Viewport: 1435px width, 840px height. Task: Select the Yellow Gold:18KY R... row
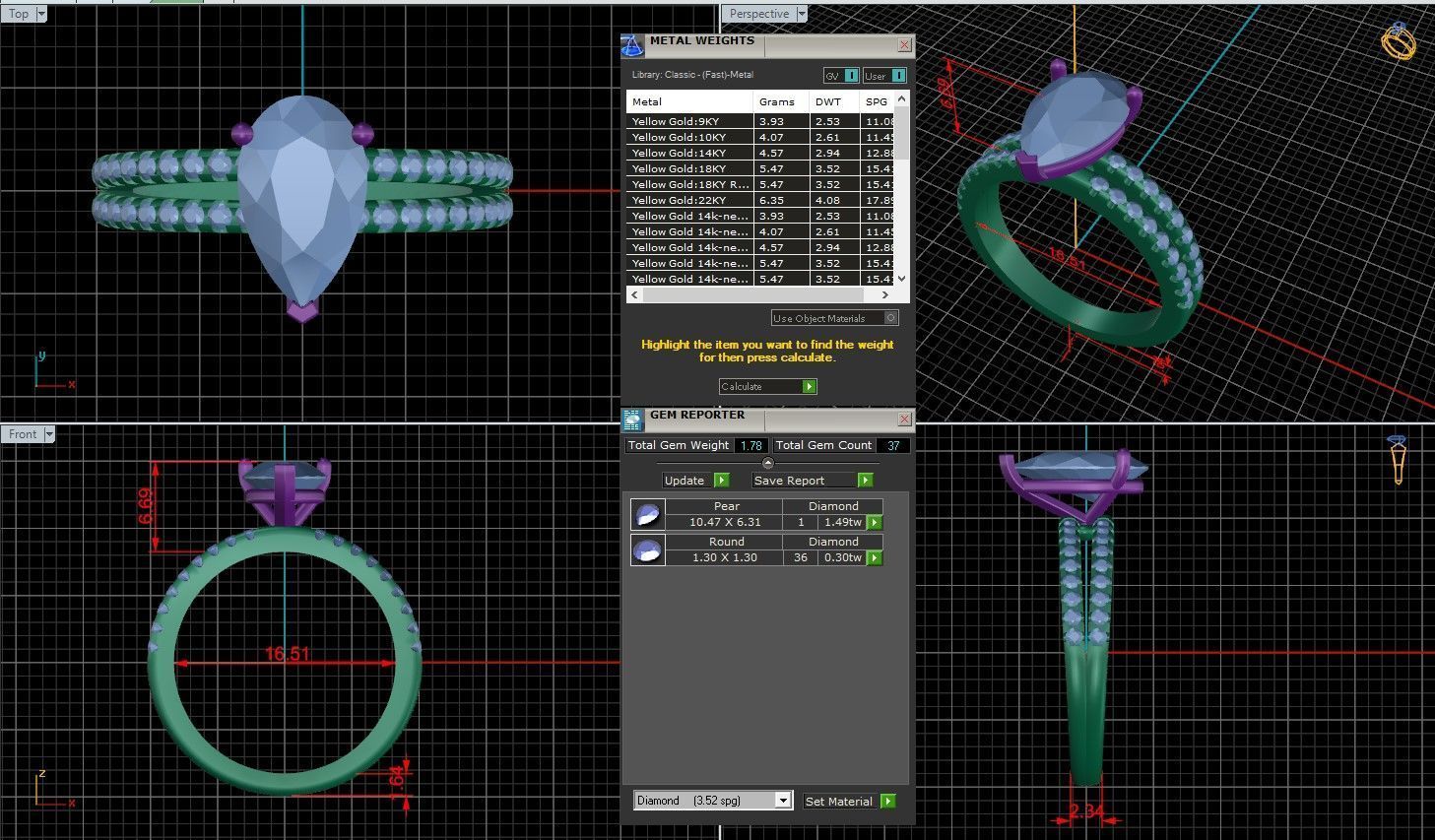pos(760,185)
